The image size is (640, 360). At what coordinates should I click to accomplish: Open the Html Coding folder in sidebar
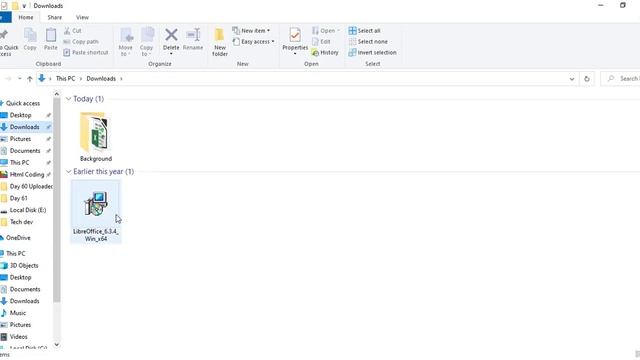click(x=26, y=175)
